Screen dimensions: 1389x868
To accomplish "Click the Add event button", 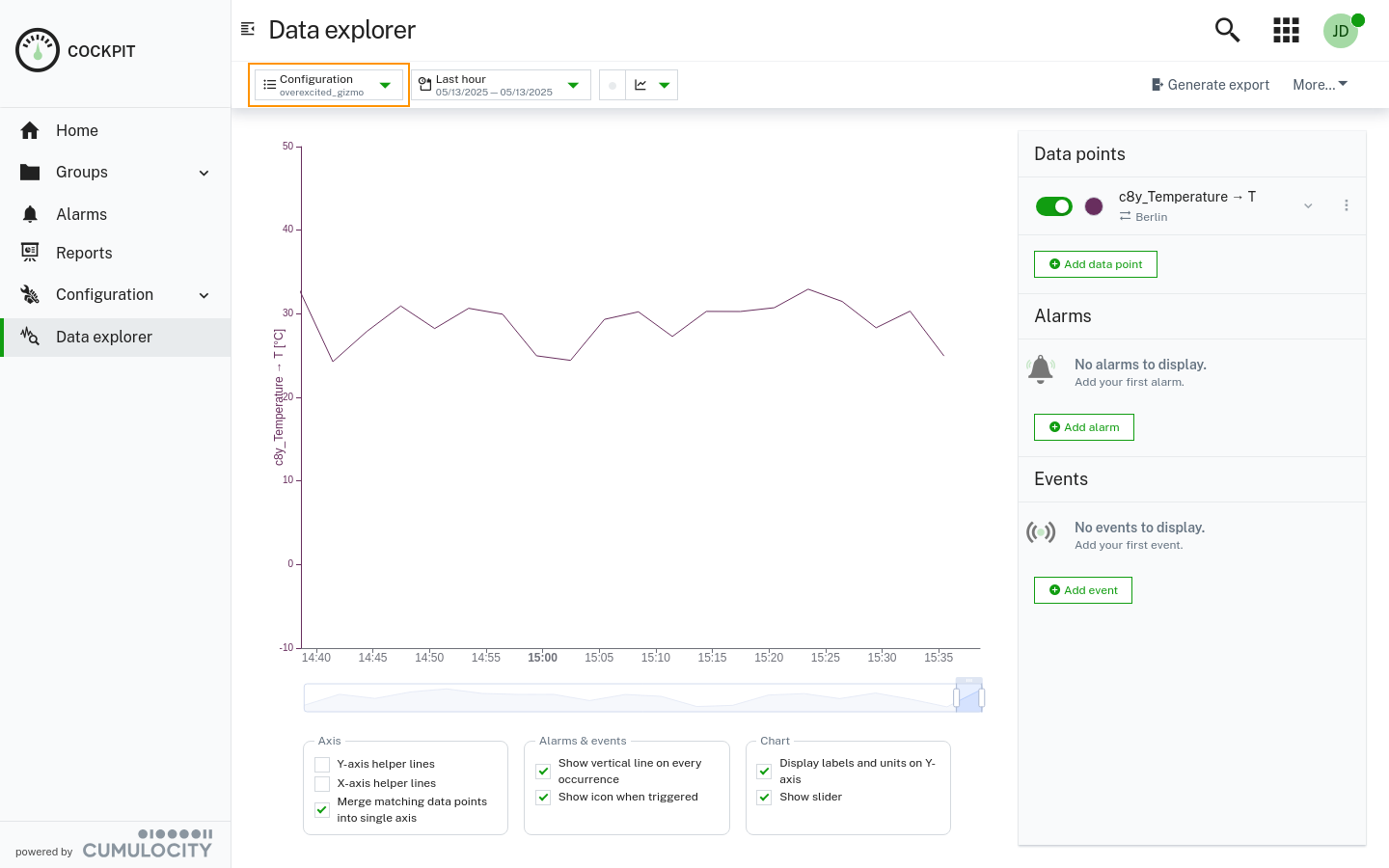I will tap(1083, 590).
